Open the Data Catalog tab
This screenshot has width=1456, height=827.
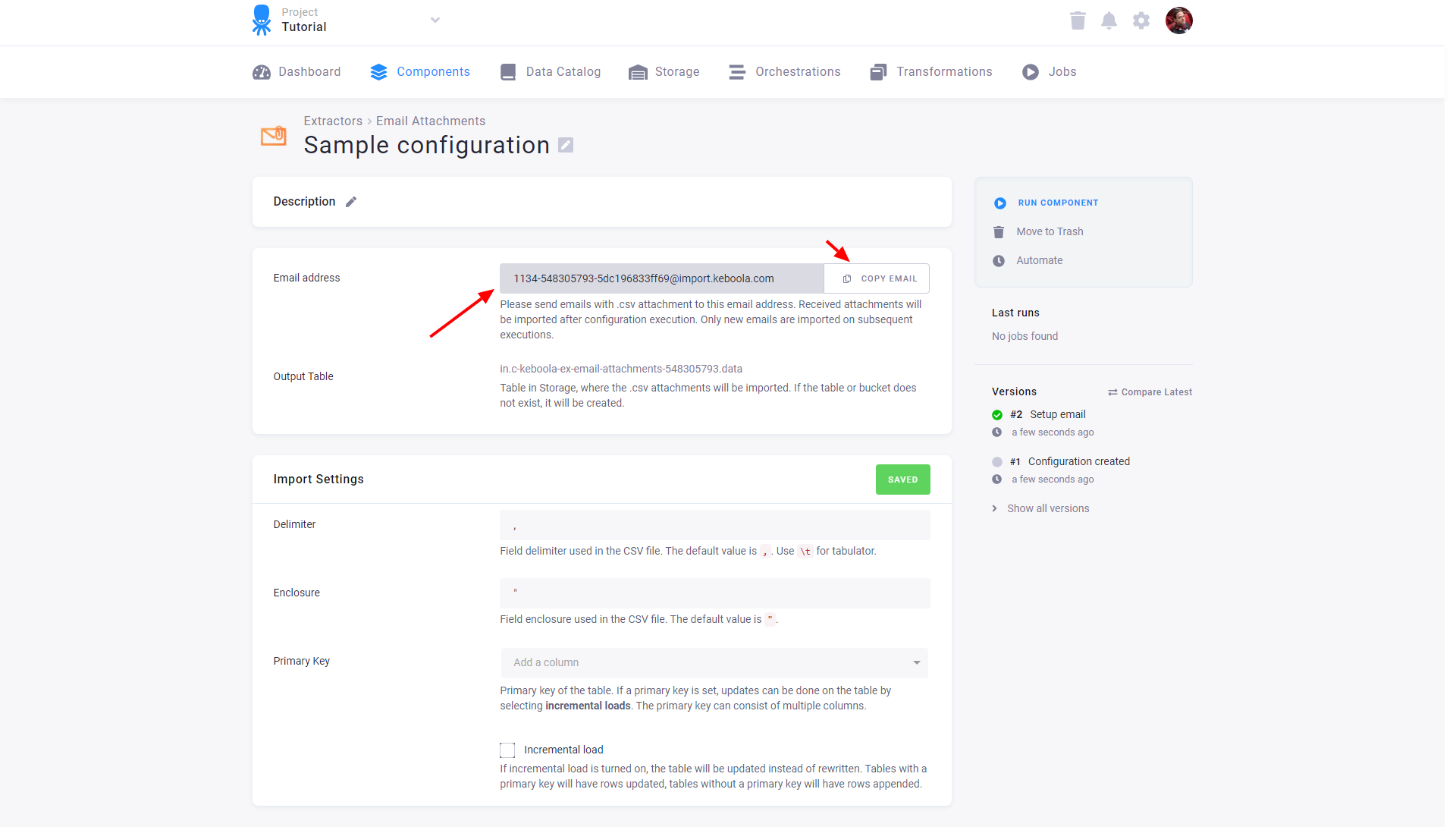pyautogui.click(x=551, y=72)
